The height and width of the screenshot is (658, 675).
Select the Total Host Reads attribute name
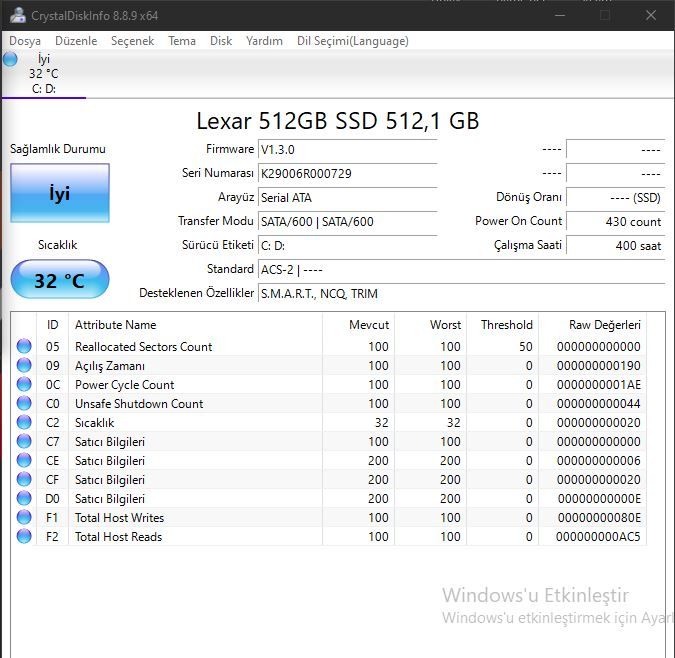tap(118, 537)
